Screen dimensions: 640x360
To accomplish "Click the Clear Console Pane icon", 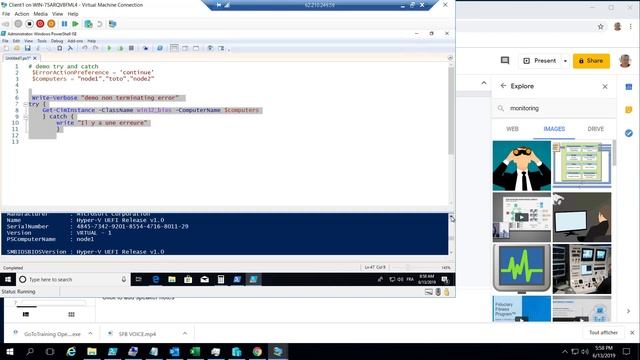I will point(70,48).
